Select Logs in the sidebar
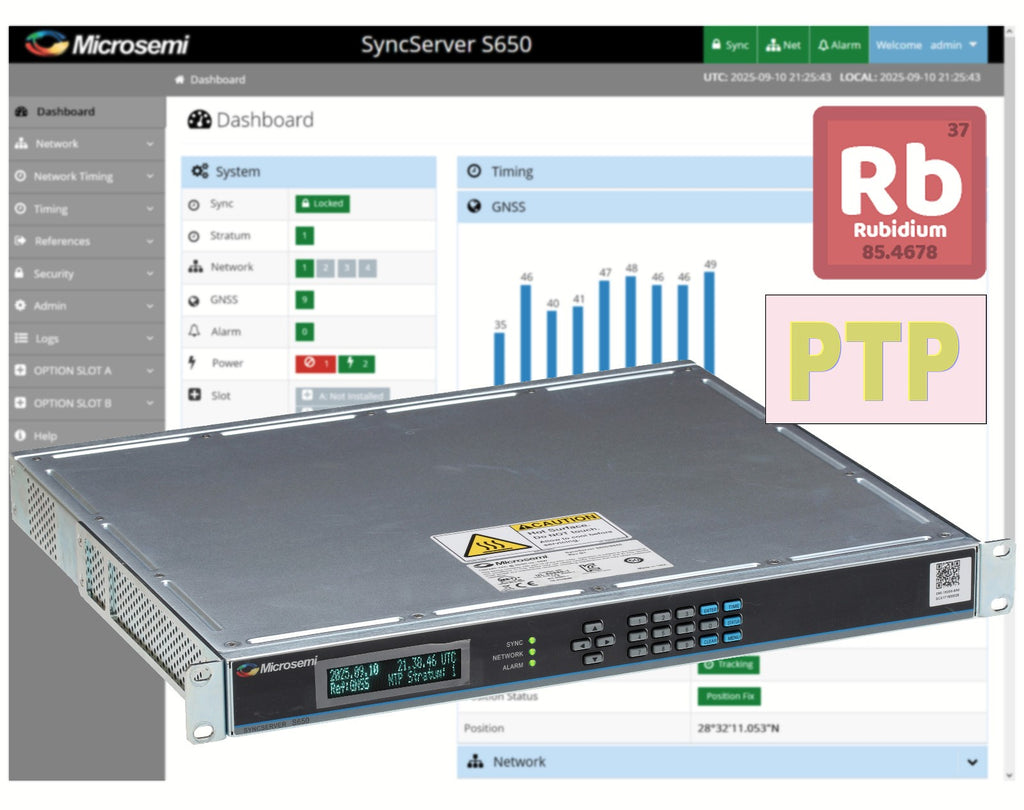Viewport: 1024px width, 810px height. pyautogui.click(x=86, y=338)
